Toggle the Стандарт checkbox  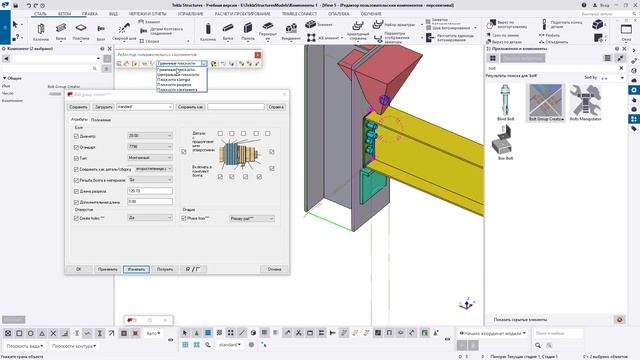[76, 147]
